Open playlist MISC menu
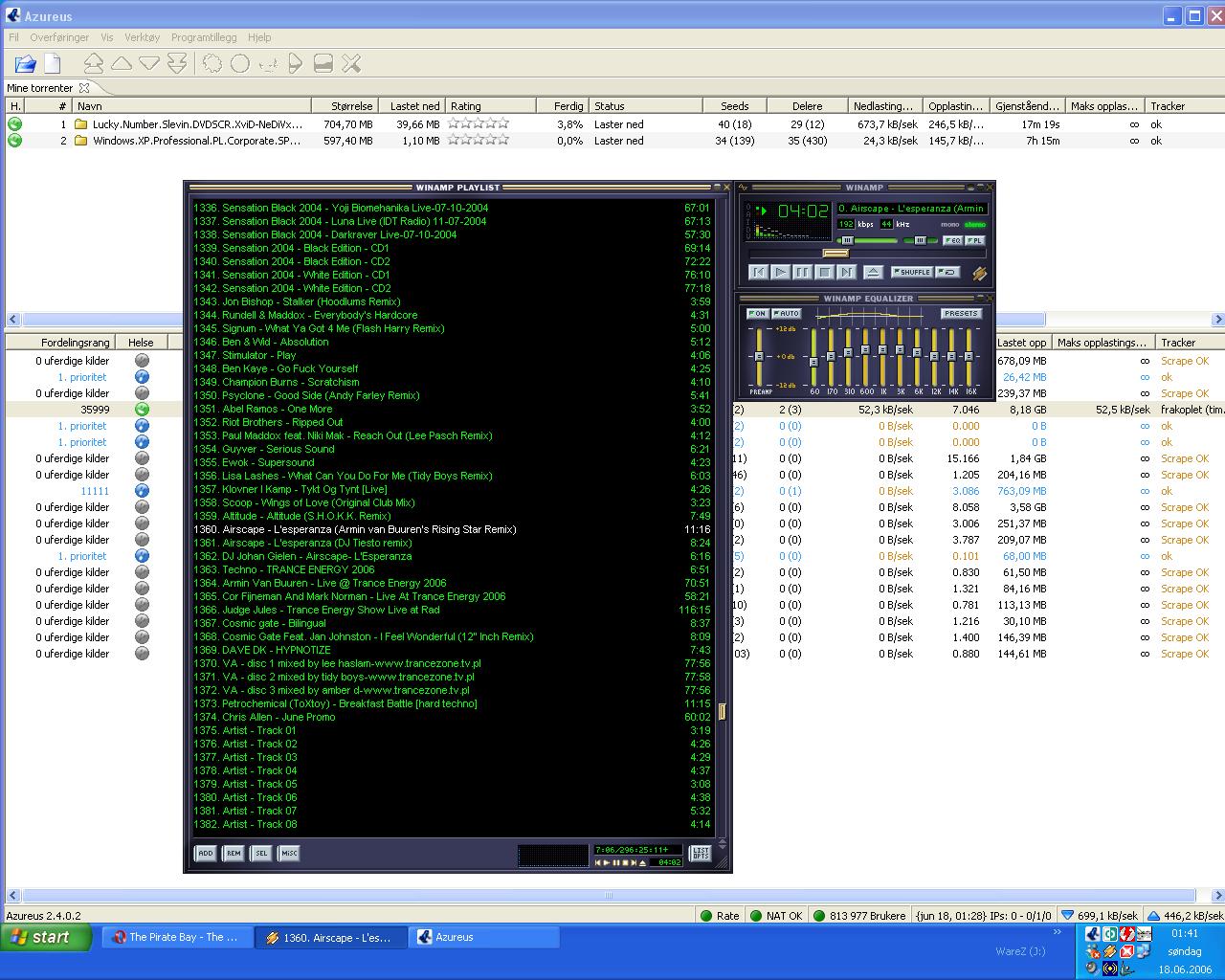The height and width of the screenshot is (980, 1225). tap(288, 853)
